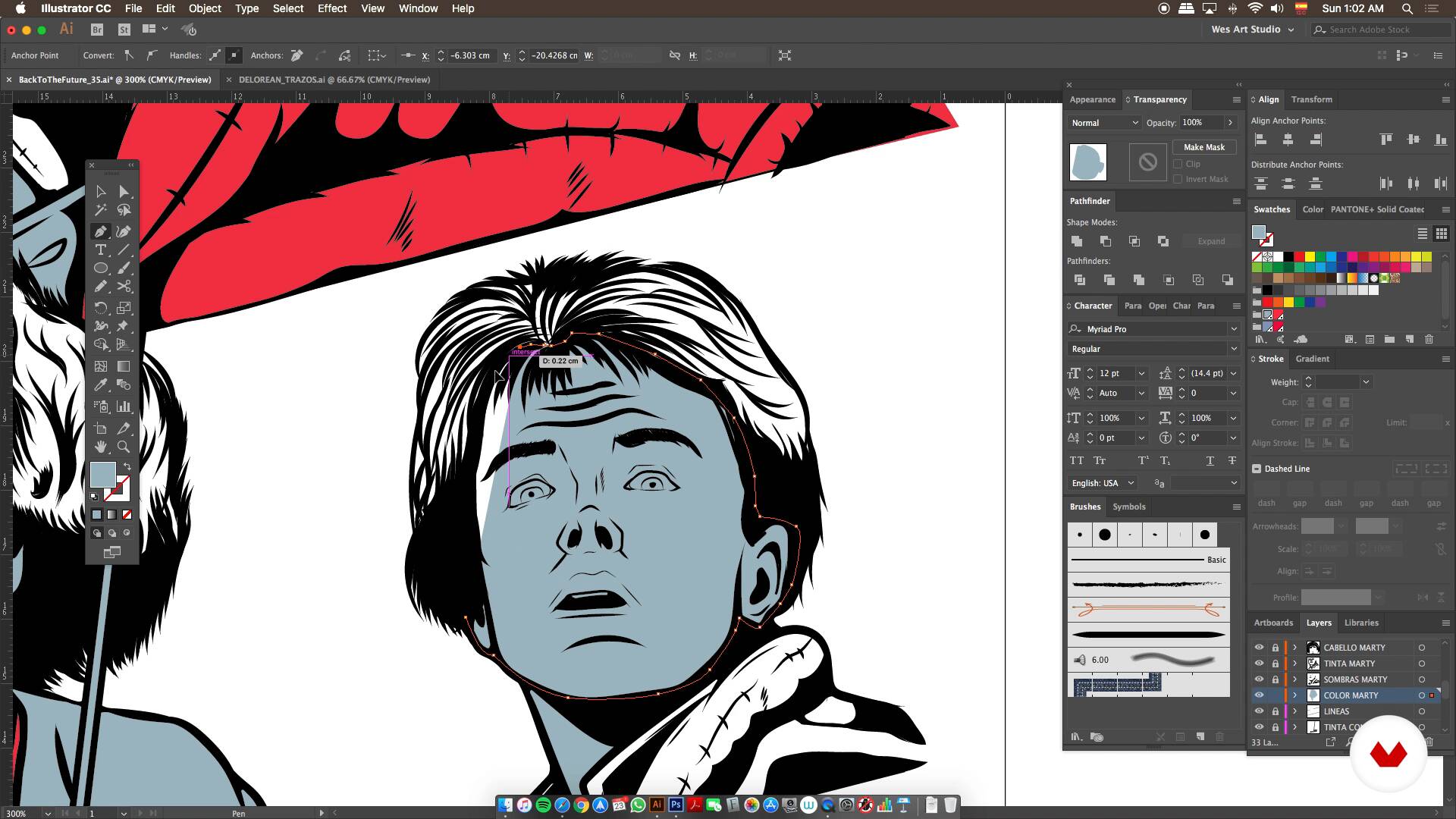Enable the Invert Mask checkbox

1178,179
